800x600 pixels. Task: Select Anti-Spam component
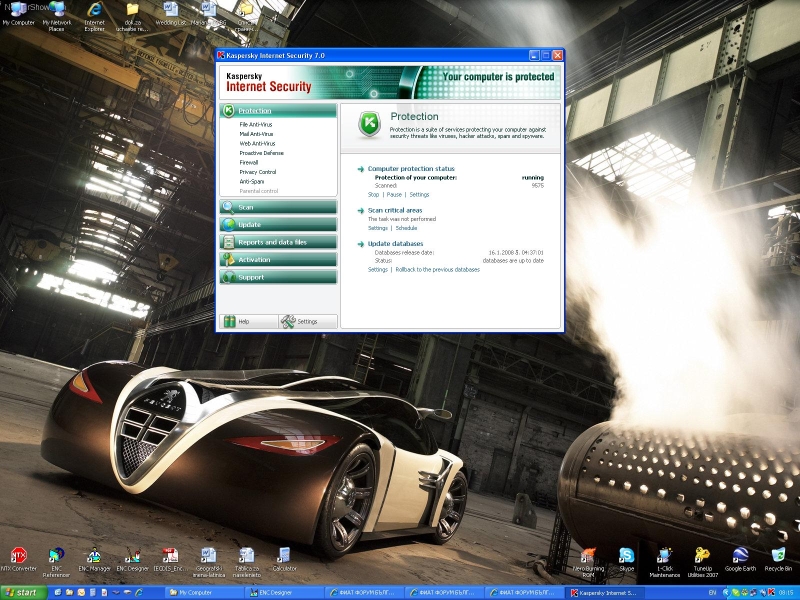[x=252, y=181]
